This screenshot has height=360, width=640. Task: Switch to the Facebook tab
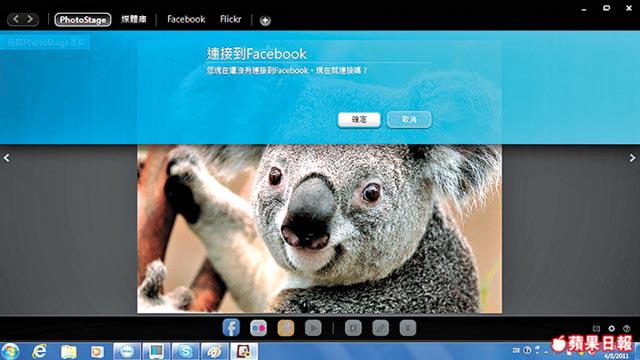point(186,19)
